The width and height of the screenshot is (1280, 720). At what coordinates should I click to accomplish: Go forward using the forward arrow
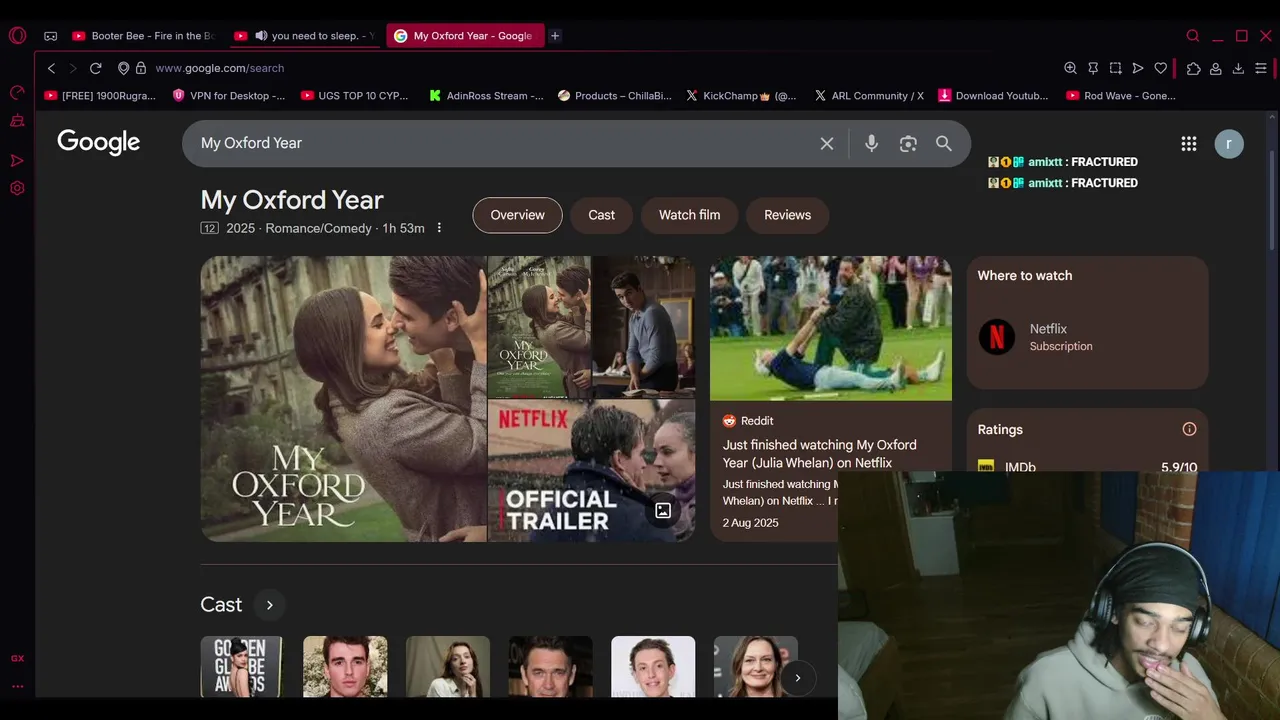(x=72, y=68)
